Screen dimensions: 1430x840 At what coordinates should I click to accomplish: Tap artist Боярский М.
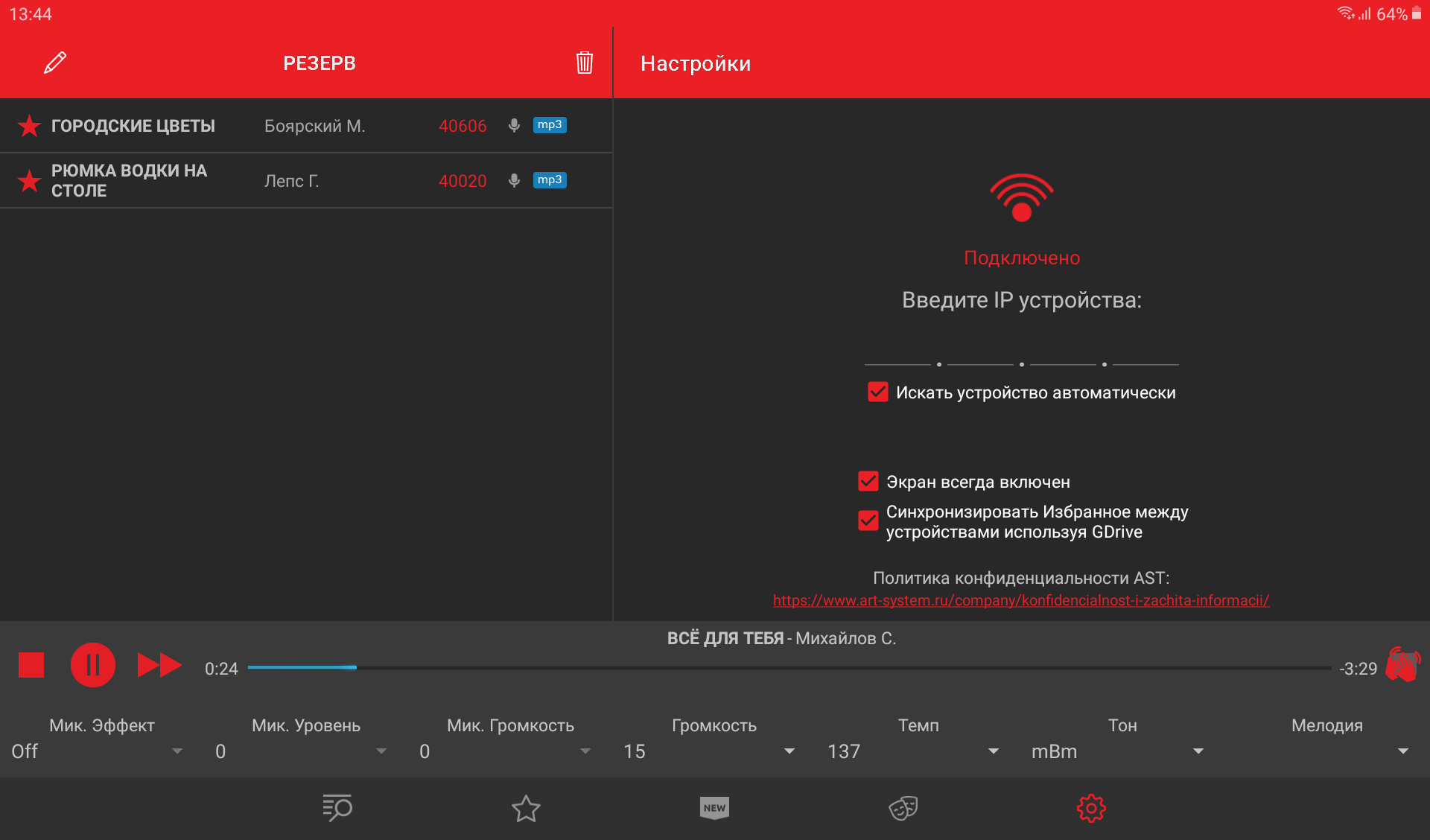[x=315, y=126]
